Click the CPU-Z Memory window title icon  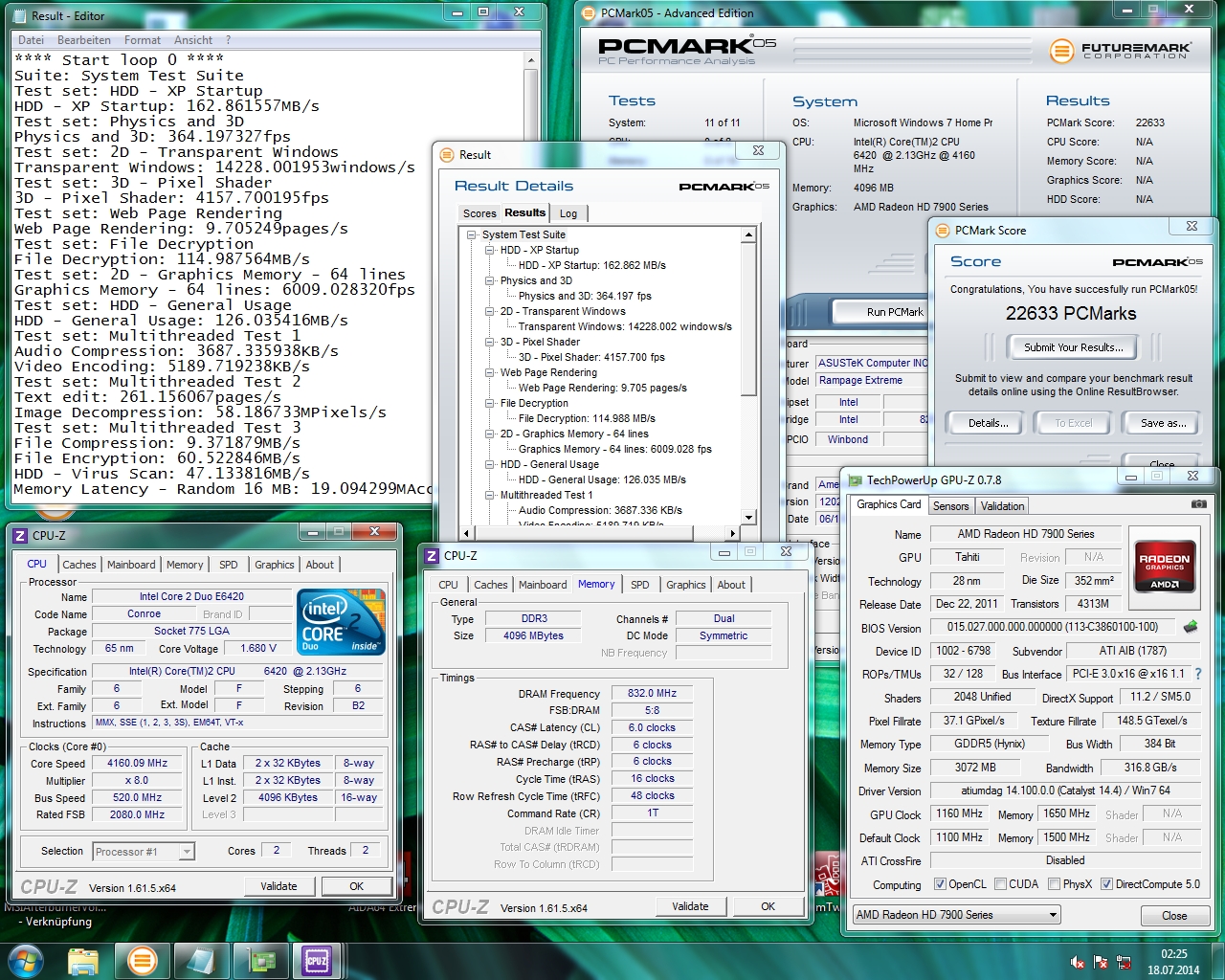[432, 555]
